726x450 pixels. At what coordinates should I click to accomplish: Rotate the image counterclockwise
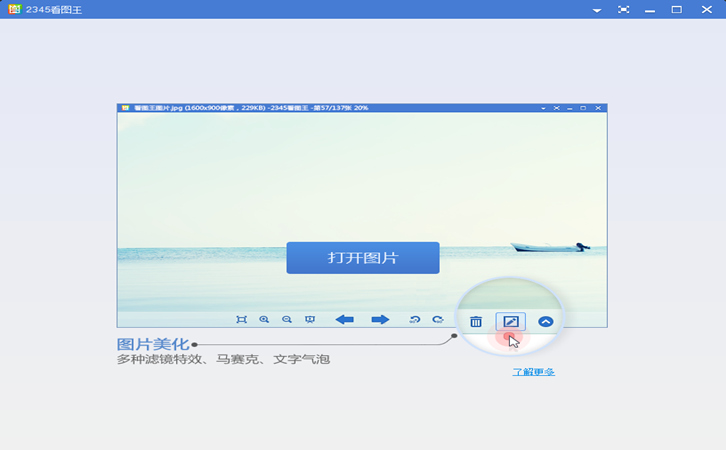(x=415, y=320)
